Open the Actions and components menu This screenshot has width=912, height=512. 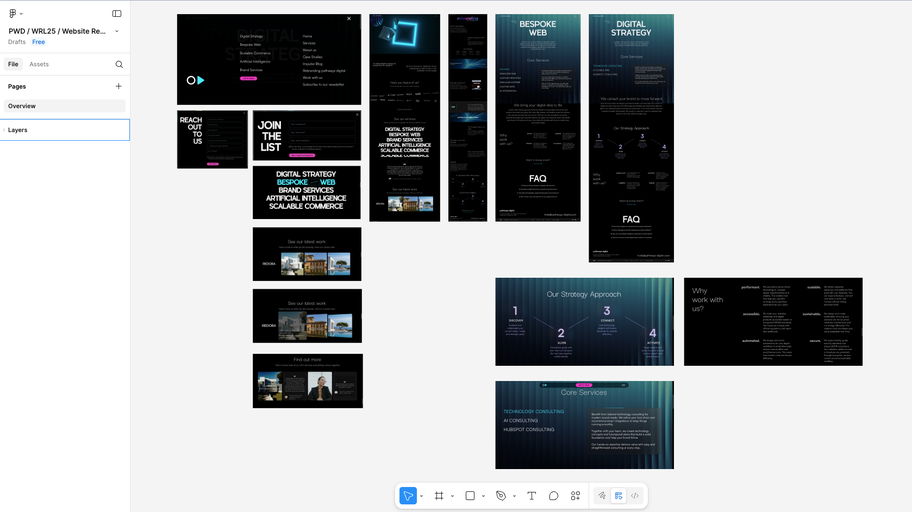[x=575, y=496]
